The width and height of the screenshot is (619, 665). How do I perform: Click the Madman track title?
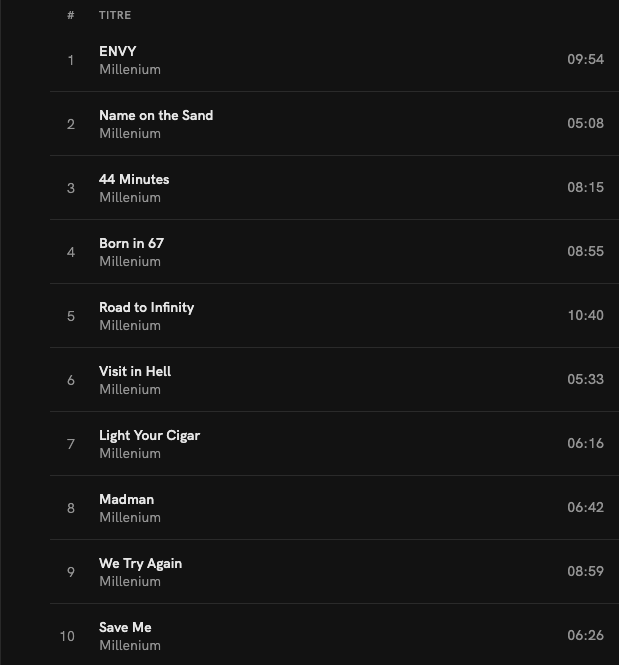(x=126, y=499)
